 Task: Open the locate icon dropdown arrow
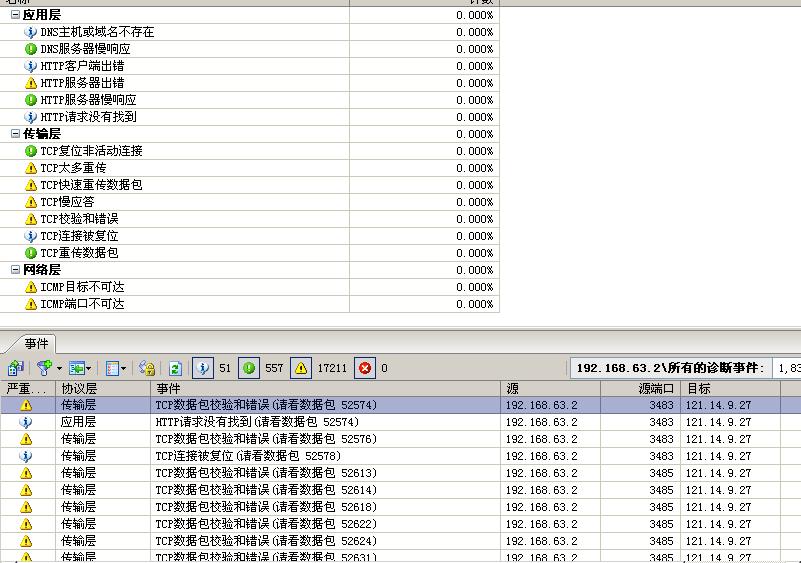point(89,368)
